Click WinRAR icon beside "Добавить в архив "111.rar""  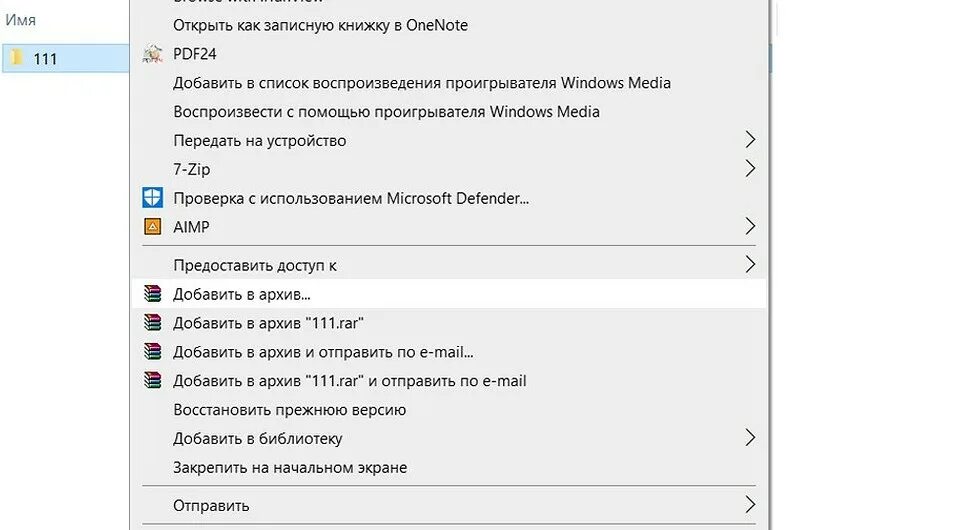pyautogui.click(x=152, y=323)
